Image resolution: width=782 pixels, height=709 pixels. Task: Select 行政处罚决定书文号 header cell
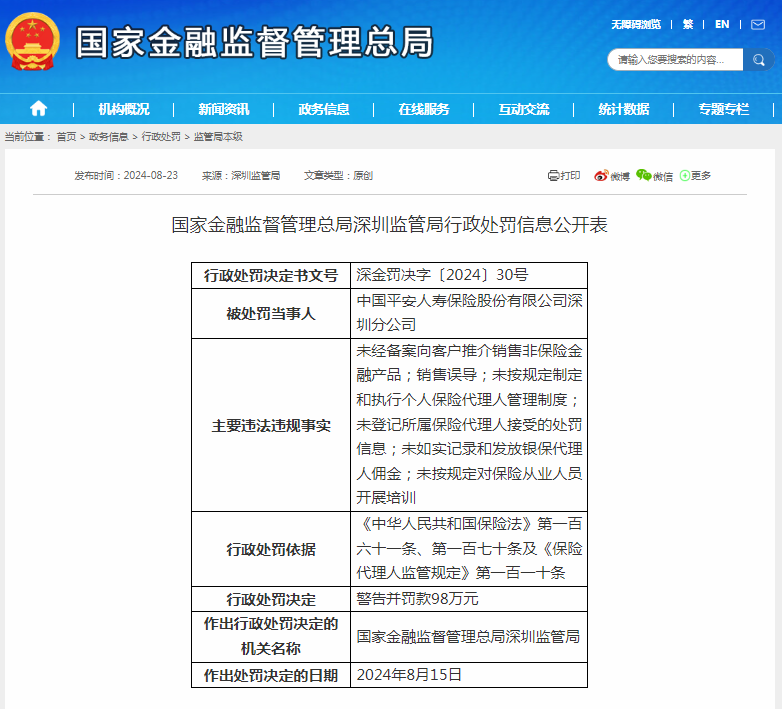(271, 275)
